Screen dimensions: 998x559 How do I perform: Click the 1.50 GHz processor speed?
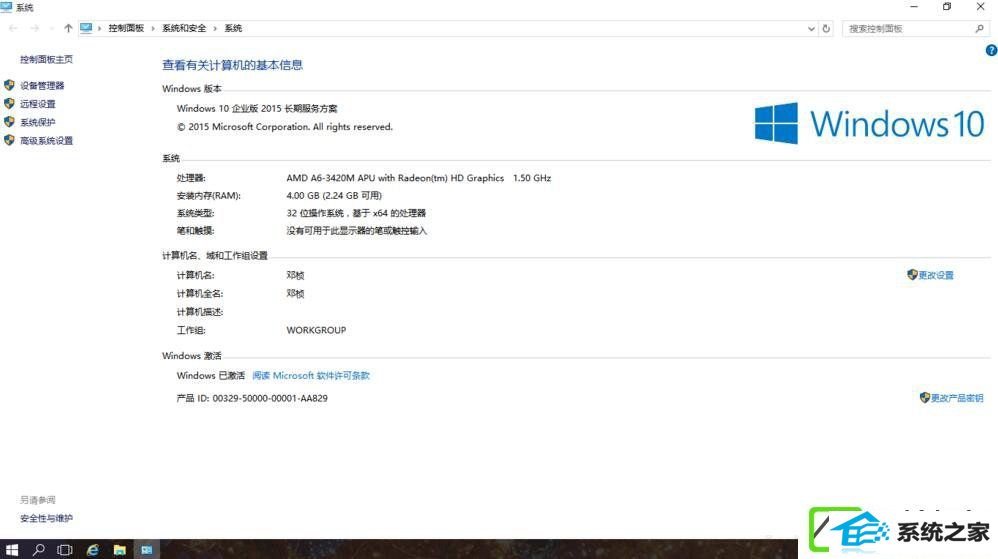[532, 178]
